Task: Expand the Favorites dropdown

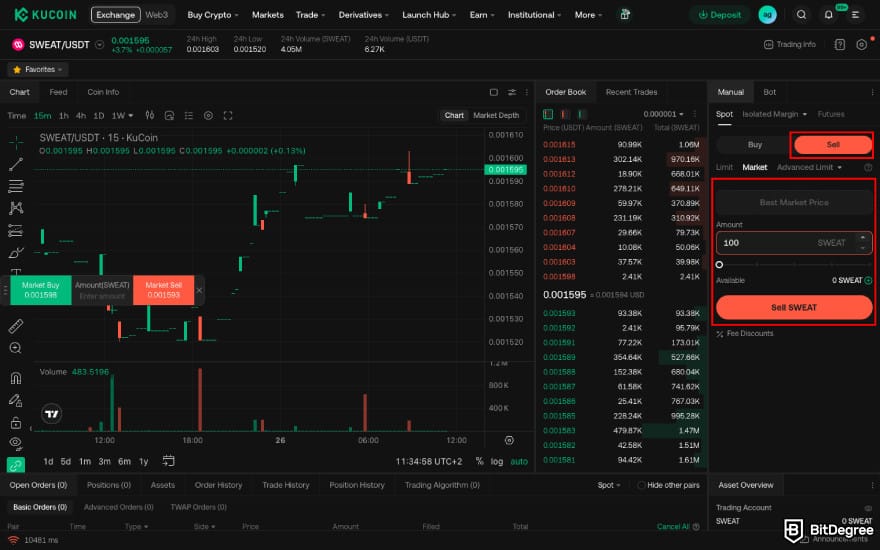Action: (38, 70)
